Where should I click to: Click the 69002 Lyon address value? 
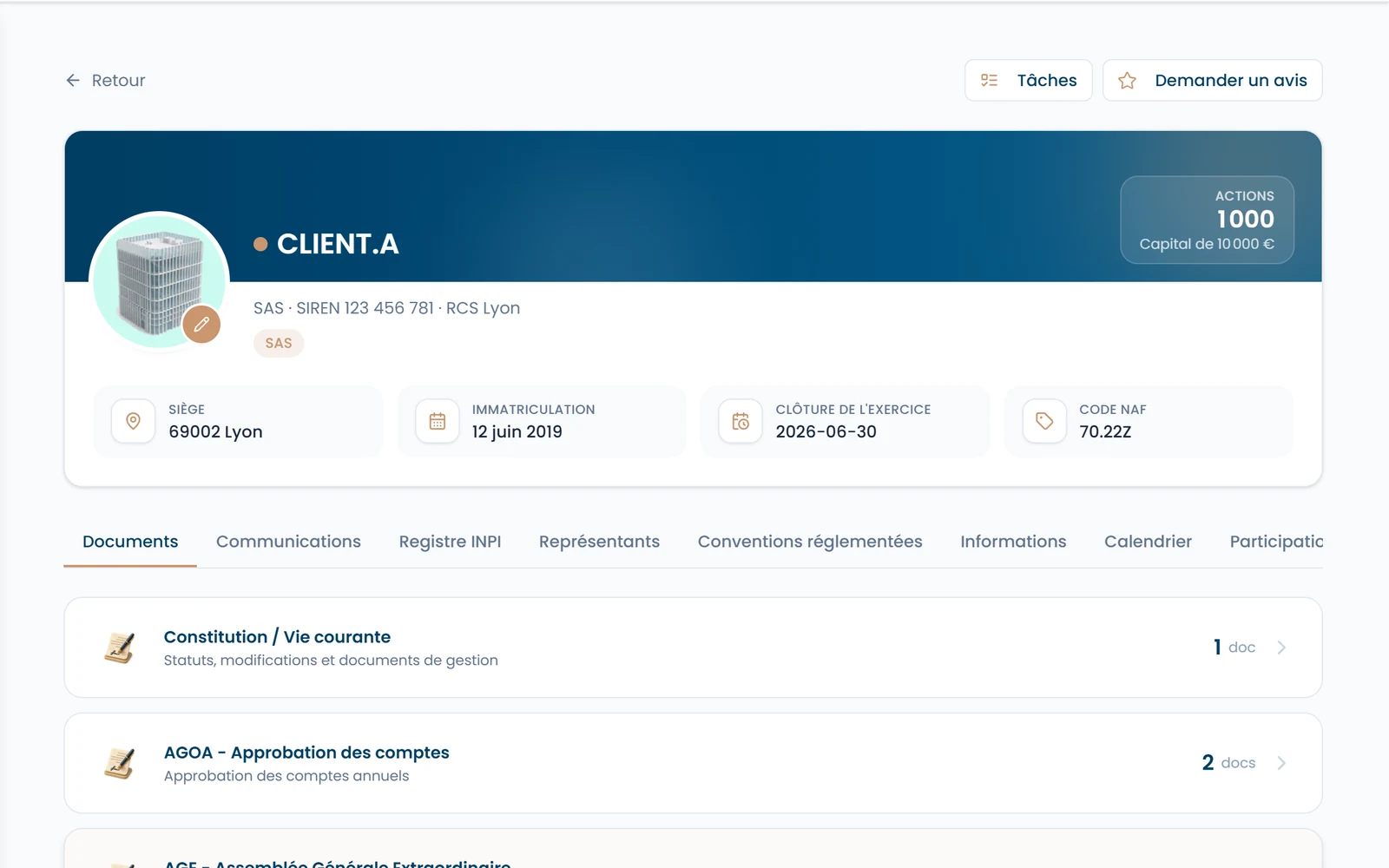tap(215, 431)
